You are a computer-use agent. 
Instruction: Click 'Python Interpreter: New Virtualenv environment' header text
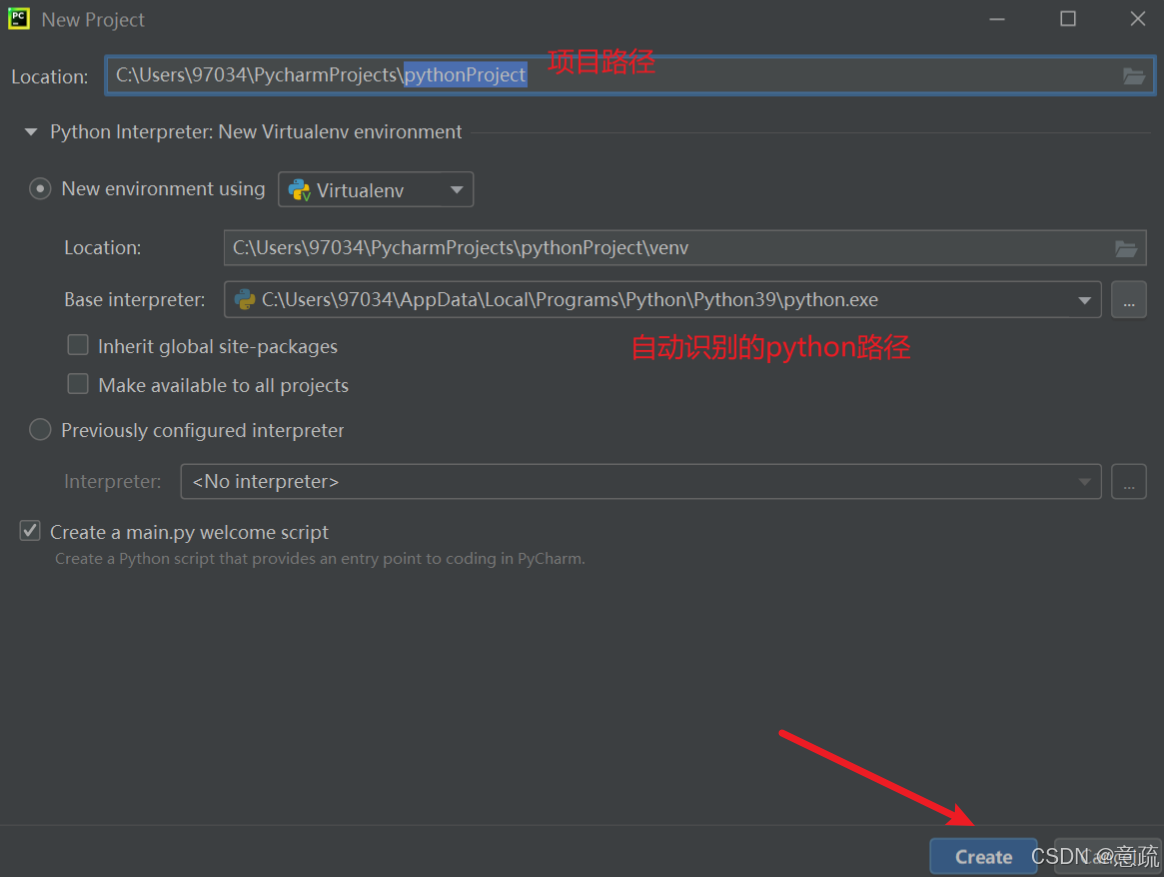point(255,132)
